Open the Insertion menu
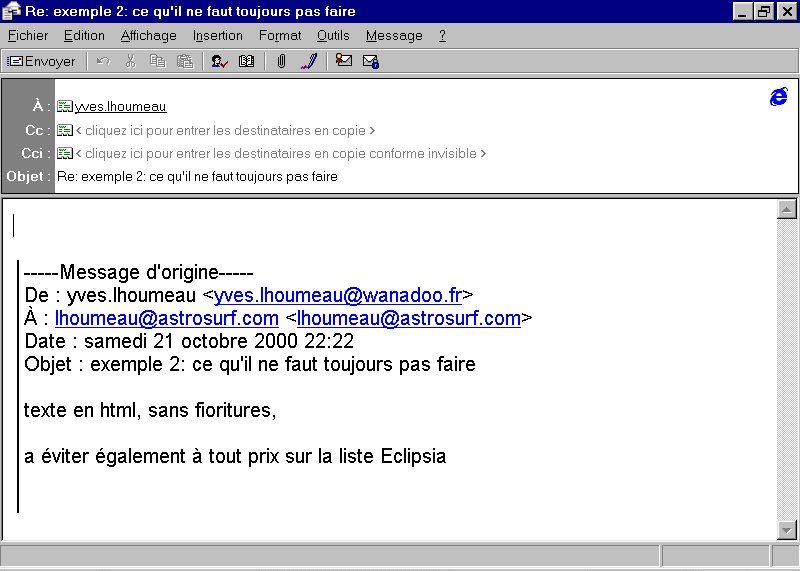The height and width of the screenshot is (571, 800). tap(218, 36)
